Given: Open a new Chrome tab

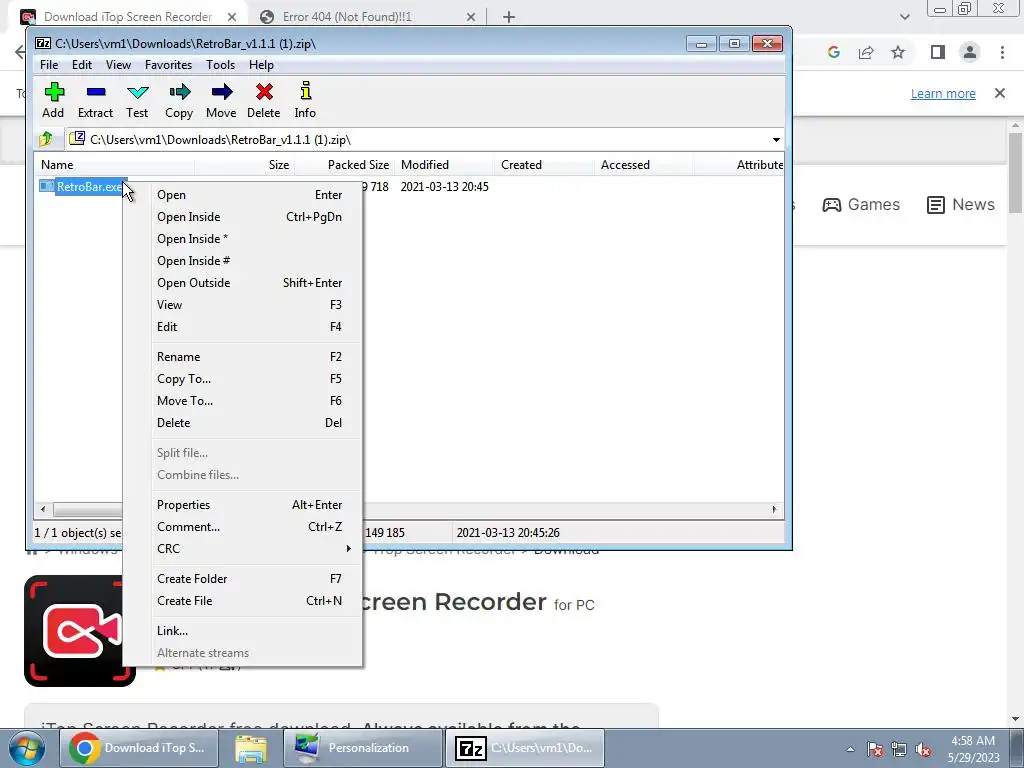Looking at the screenshot, I should pos(509,17).
